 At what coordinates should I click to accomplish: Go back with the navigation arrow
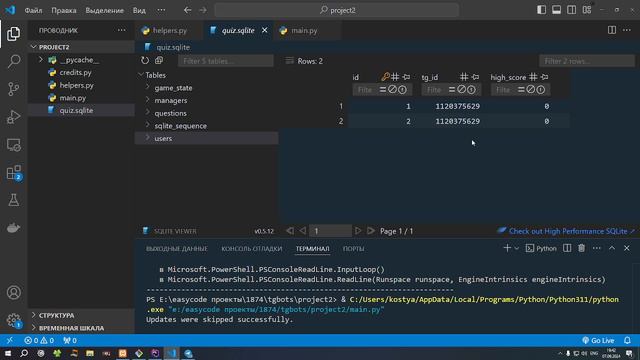pyautogui.click(x=187, y=10)
